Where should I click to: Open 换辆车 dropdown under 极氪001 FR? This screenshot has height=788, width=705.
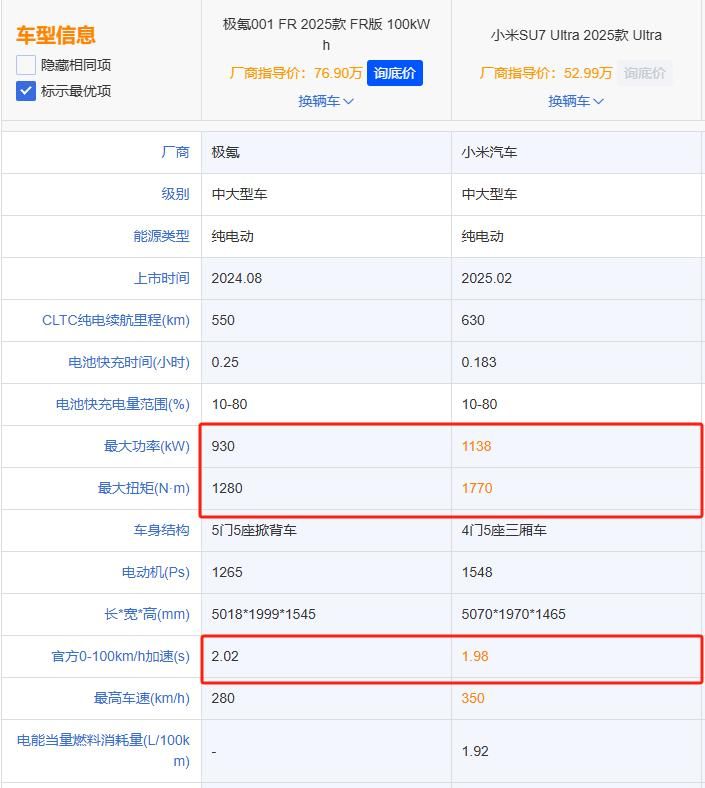(x=326, y=101)
